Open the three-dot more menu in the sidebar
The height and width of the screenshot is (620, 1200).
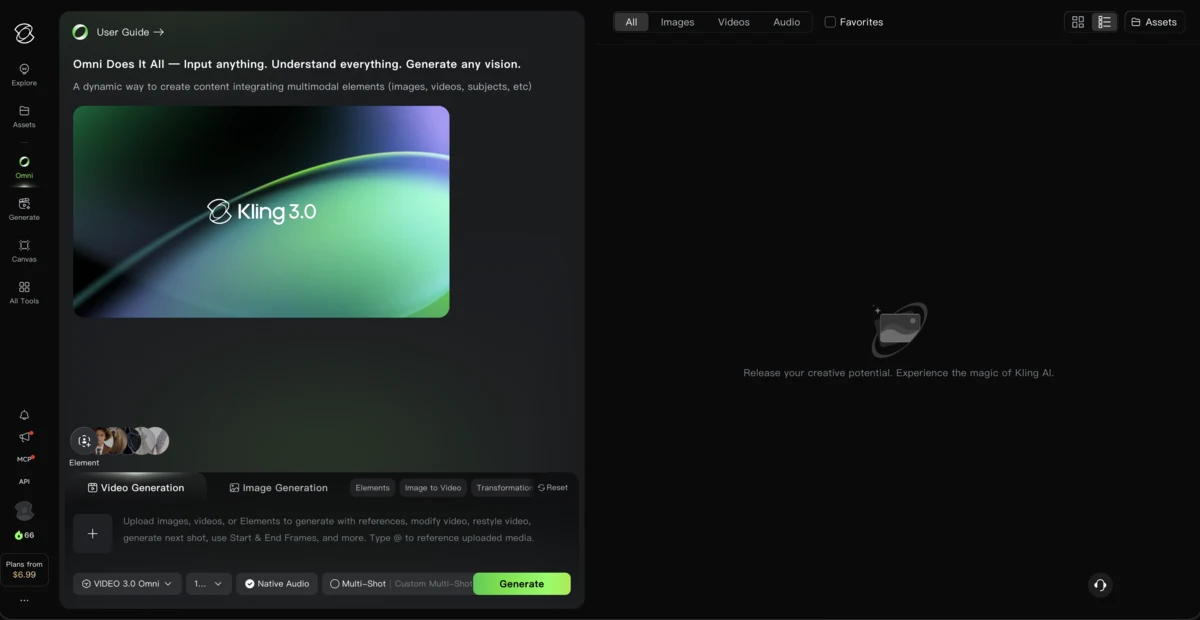click(24, 601)
